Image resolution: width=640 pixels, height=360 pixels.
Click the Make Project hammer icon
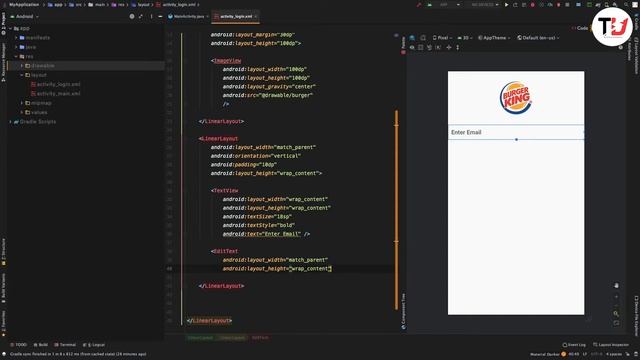[419, 4]
